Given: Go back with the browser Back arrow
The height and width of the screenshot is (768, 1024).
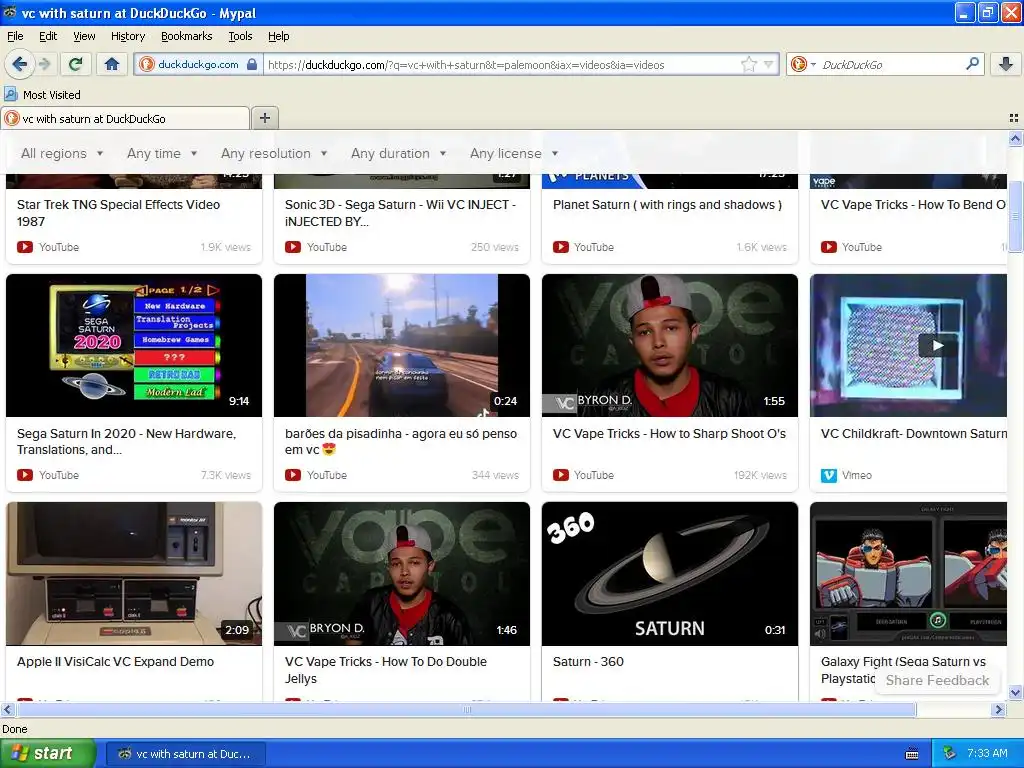Looking at the screenshot, I should tap(20, 64).
